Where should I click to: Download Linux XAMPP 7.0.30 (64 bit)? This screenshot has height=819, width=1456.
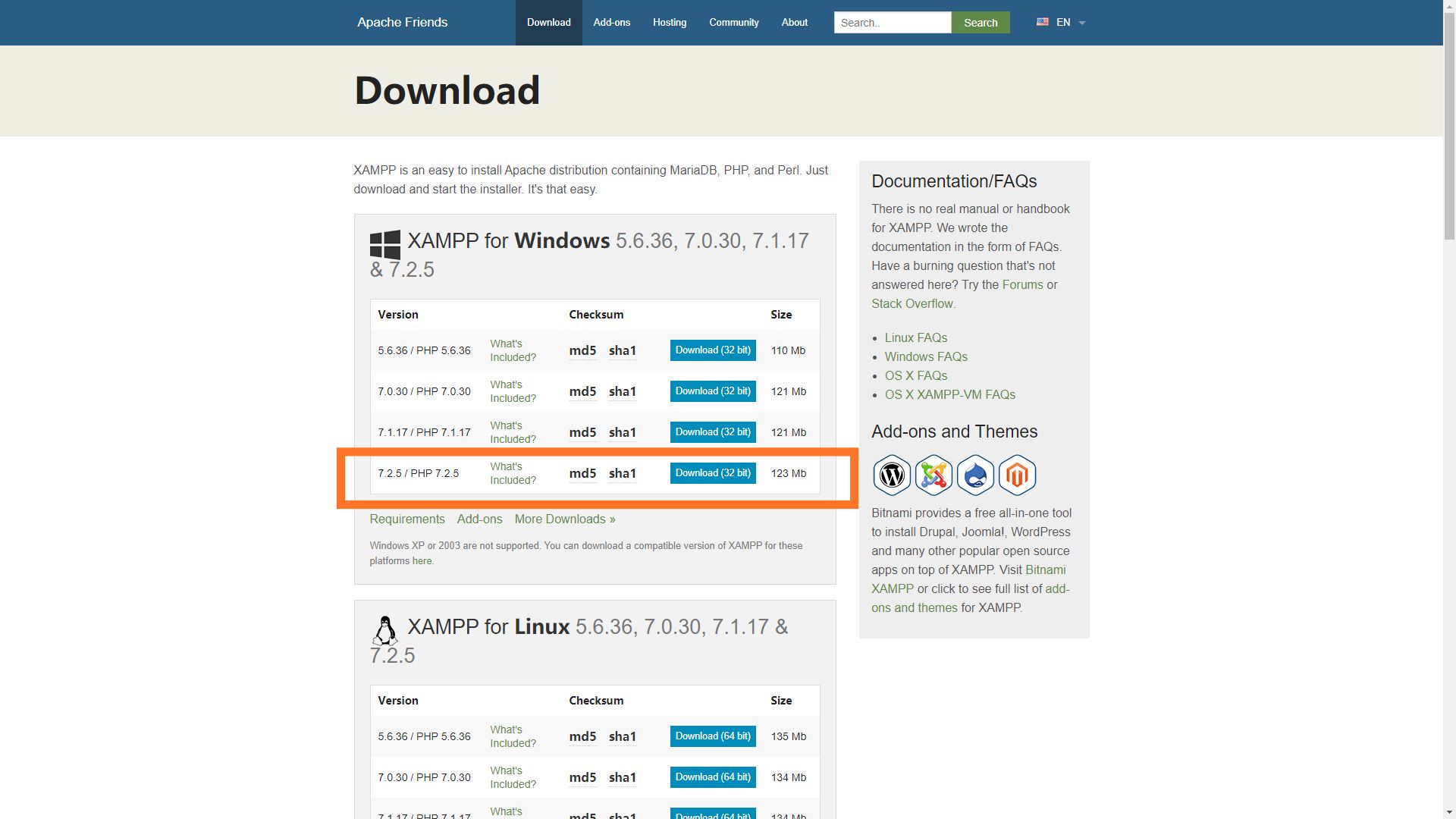(x=713, y=777)
